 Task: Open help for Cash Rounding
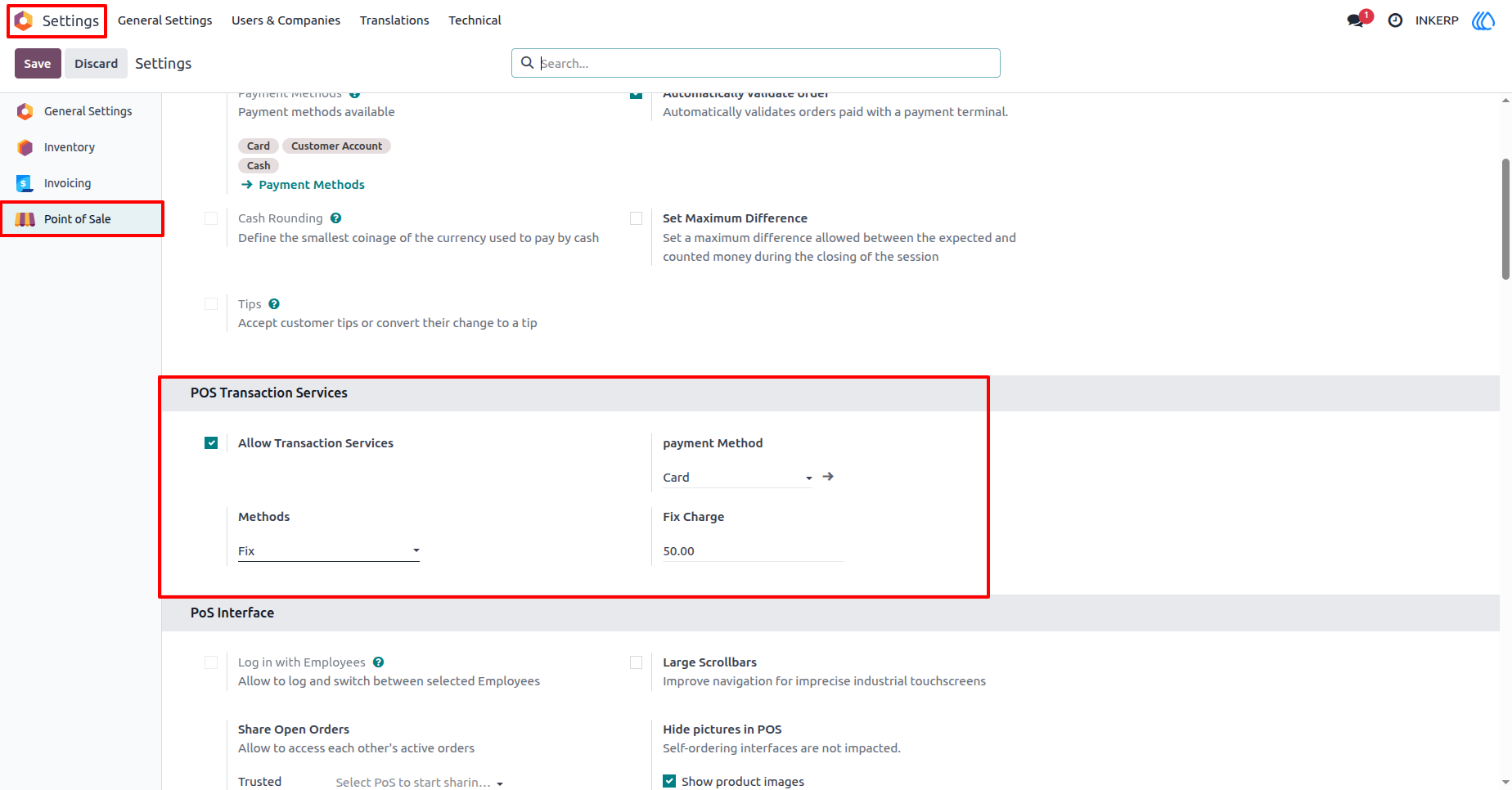coord(335,218)
